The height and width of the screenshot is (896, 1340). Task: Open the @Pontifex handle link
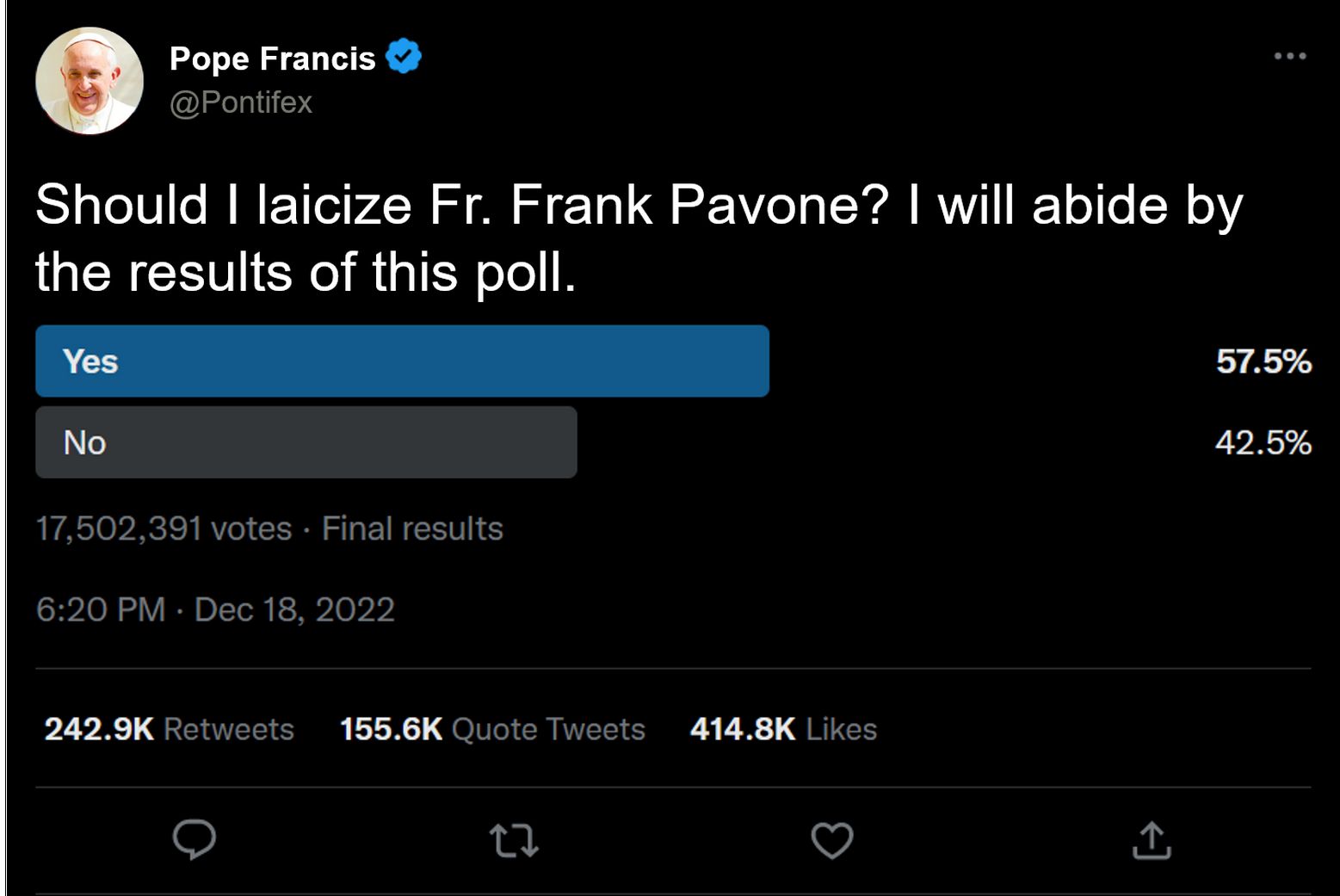(241, 102)
